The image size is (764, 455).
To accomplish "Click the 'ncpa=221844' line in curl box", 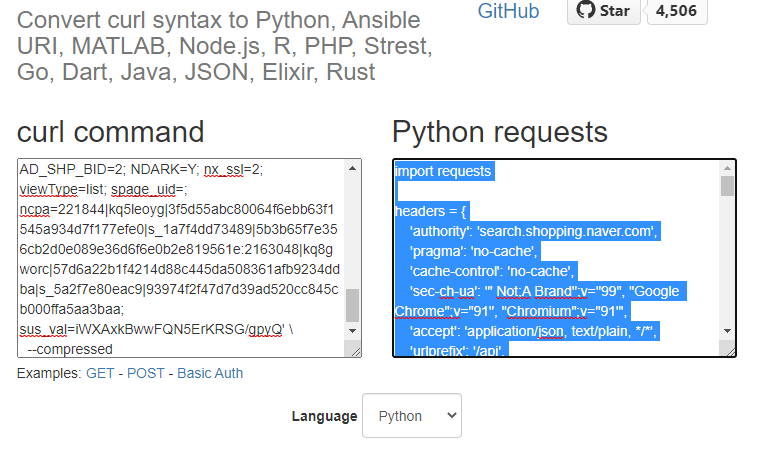I will 177,209.
